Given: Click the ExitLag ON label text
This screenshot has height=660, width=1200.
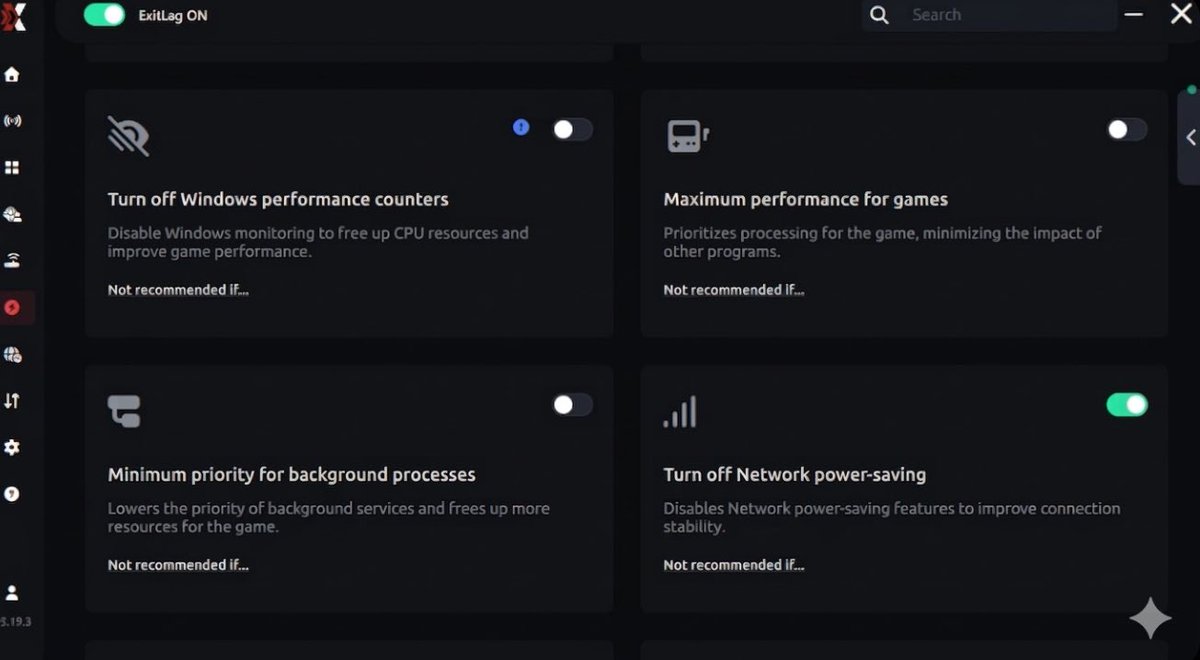Looking at the screenshot, I should (x=173, y=16).
